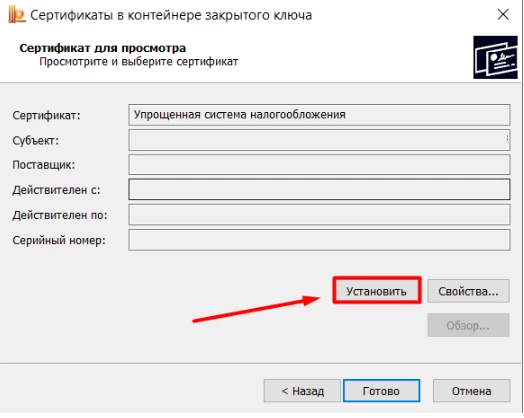This screenshot has height=418, width=524.
Task: Click into the Субъект field
Action: pos(319,140)
